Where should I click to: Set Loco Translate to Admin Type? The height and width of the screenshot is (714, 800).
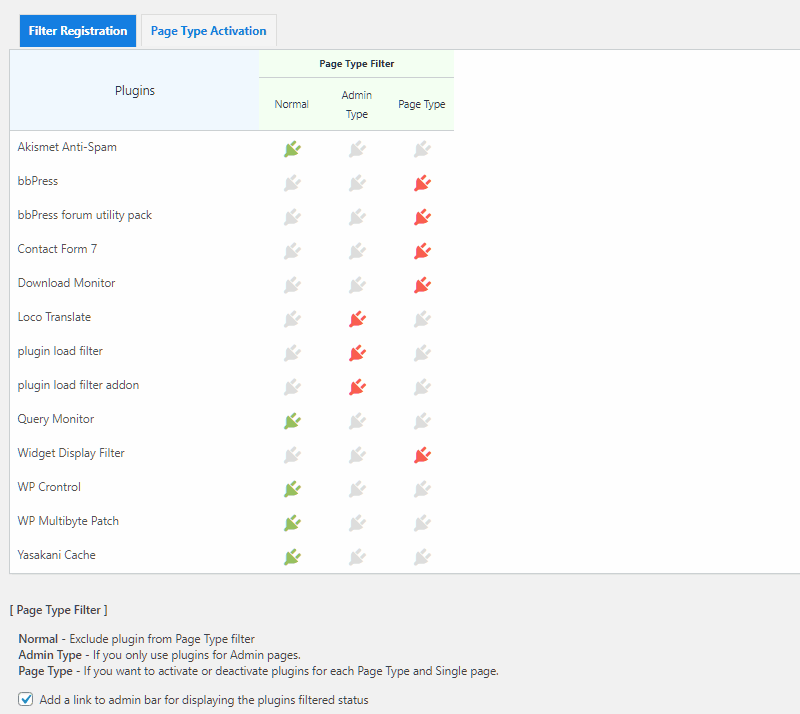(357, 319)
